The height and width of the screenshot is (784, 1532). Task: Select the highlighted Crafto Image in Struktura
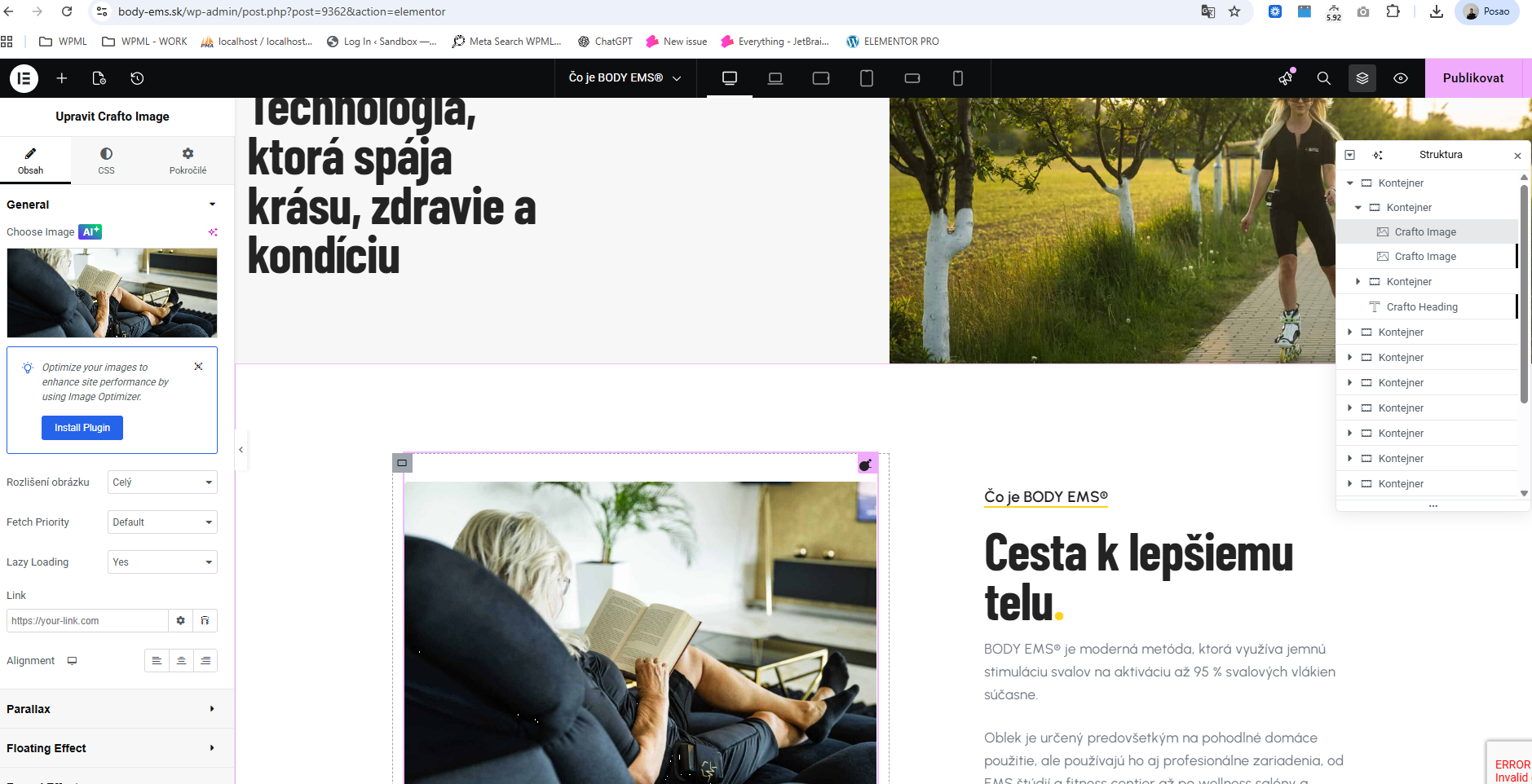pyautogui.click(x=1427, y=232)
